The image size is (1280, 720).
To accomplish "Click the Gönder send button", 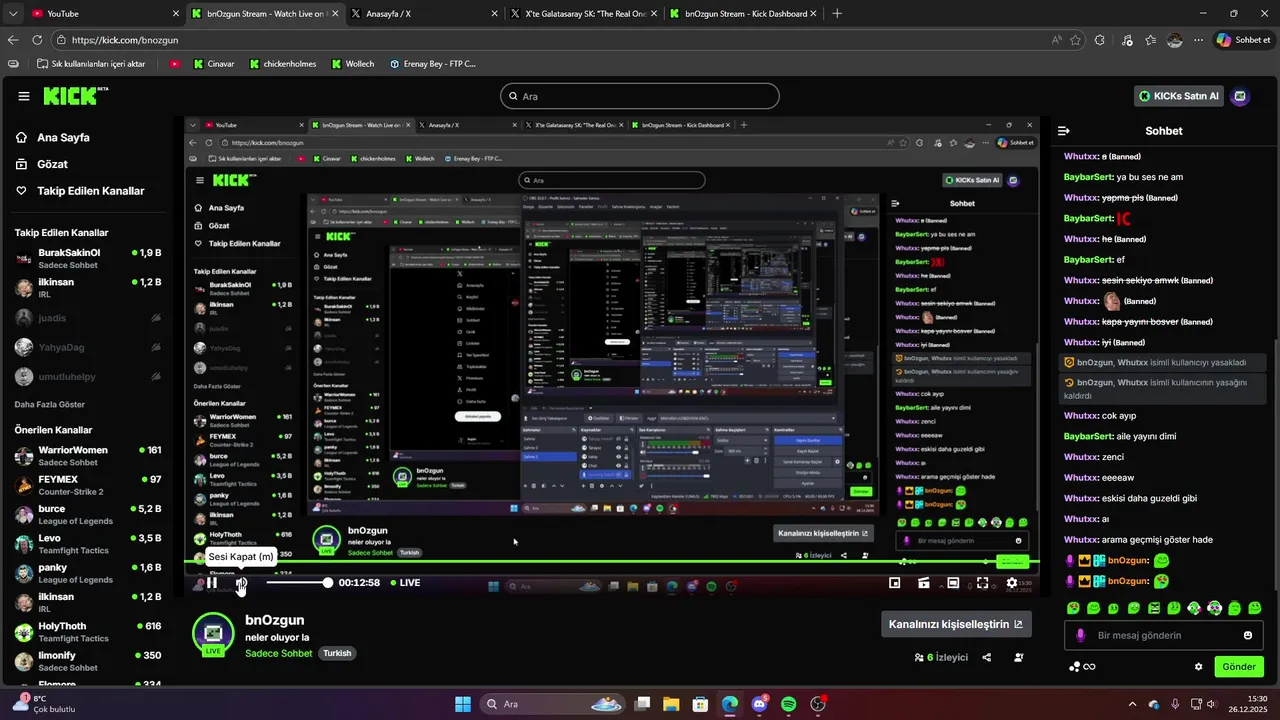I will pos(1239,666).
